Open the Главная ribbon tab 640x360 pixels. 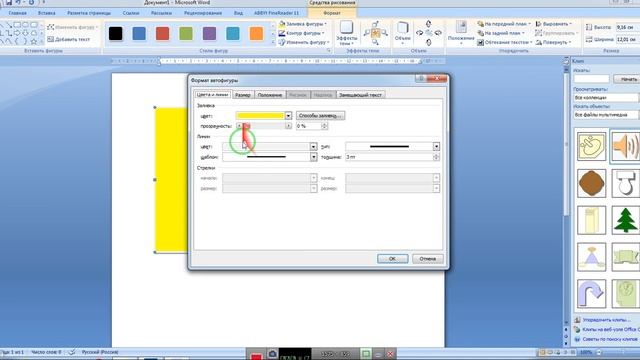(18, 13)
